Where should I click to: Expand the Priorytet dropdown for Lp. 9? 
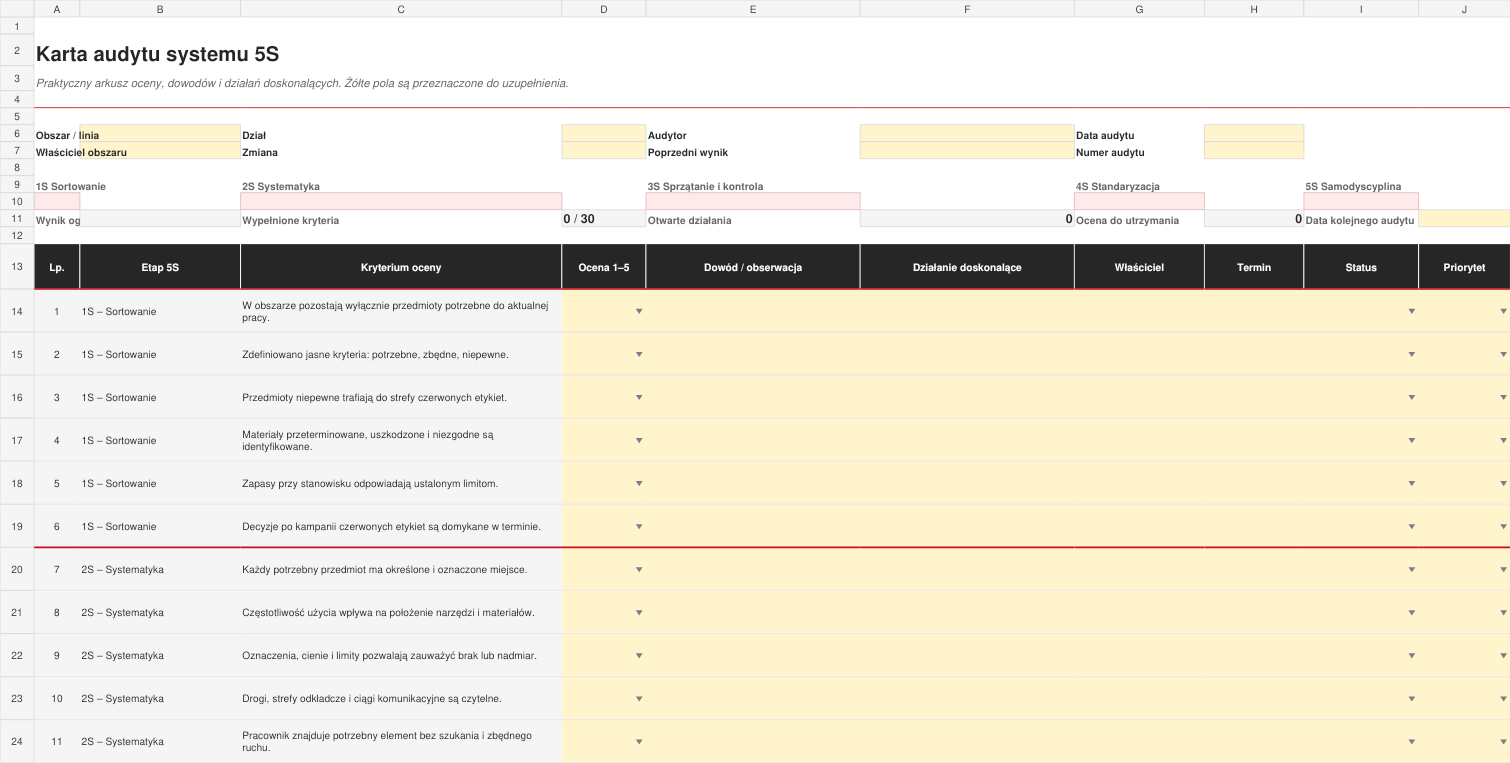1503,656
